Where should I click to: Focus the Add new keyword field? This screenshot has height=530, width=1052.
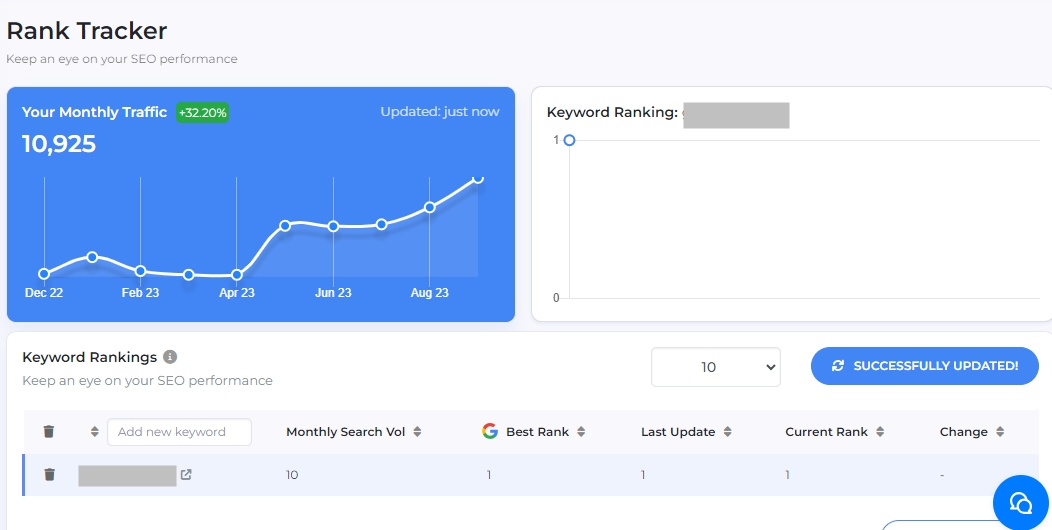[x=179, y=432]
